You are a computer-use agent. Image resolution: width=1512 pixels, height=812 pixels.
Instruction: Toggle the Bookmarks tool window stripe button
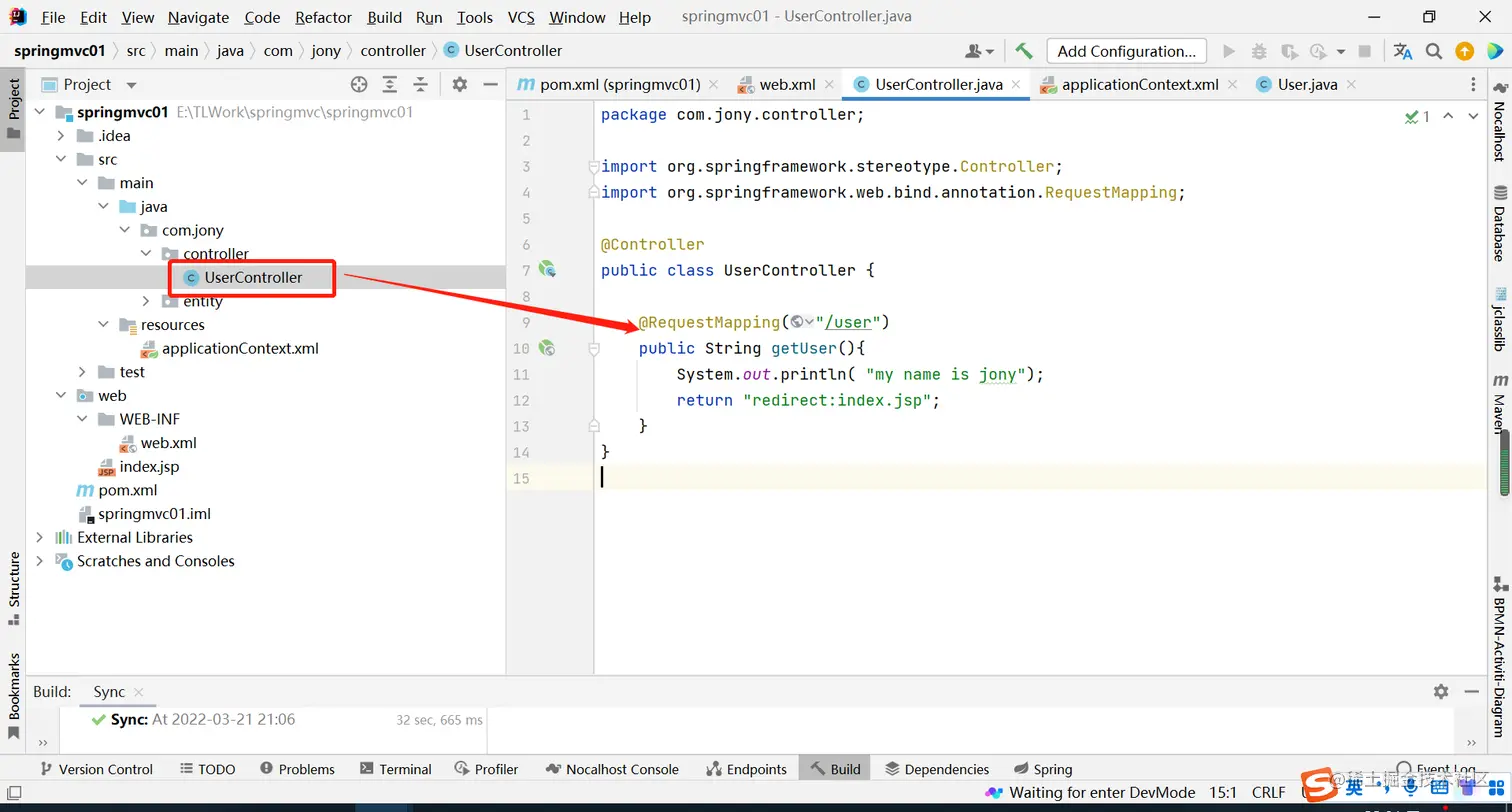pos(13,696)
